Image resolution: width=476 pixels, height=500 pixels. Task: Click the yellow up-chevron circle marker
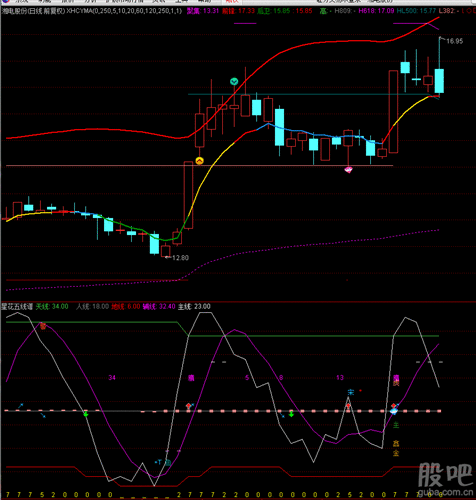pos(199,161)
